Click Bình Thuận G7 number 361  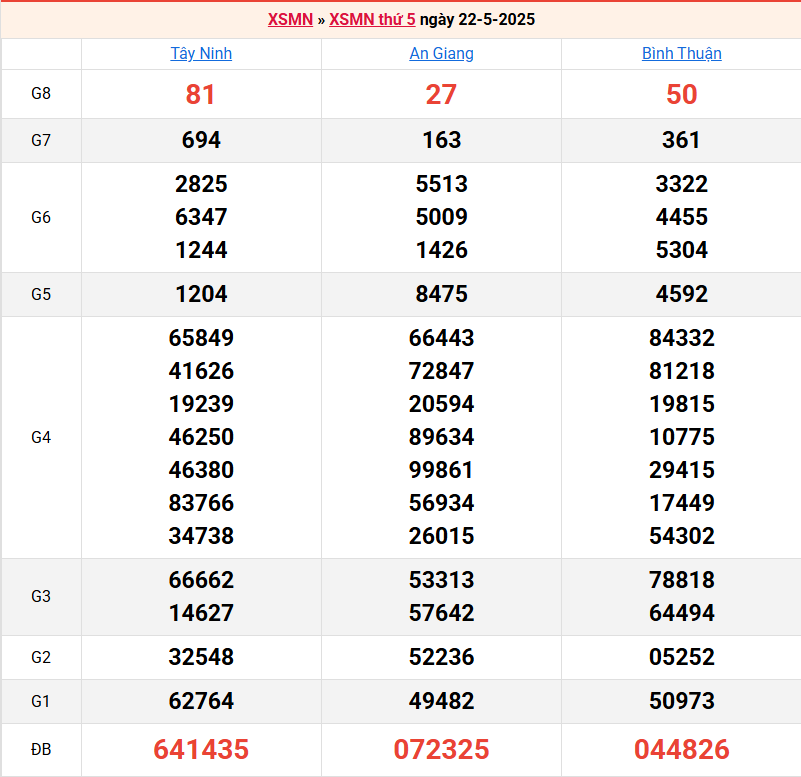(681, 140)
